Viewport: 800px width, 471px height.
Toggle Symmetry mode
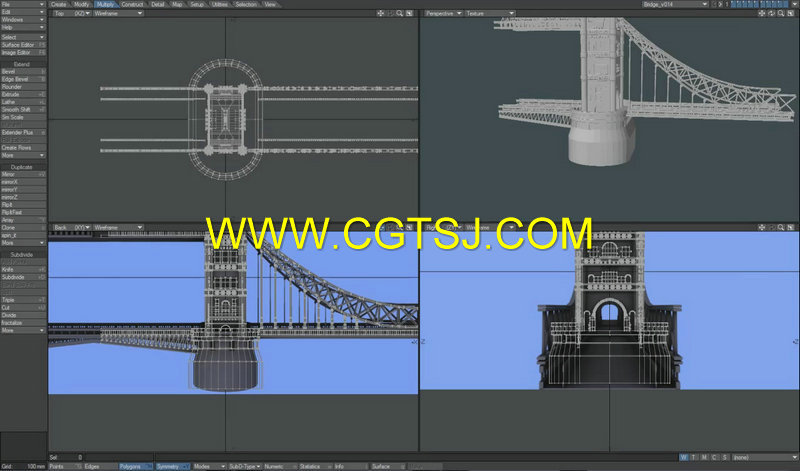[172, 466]
